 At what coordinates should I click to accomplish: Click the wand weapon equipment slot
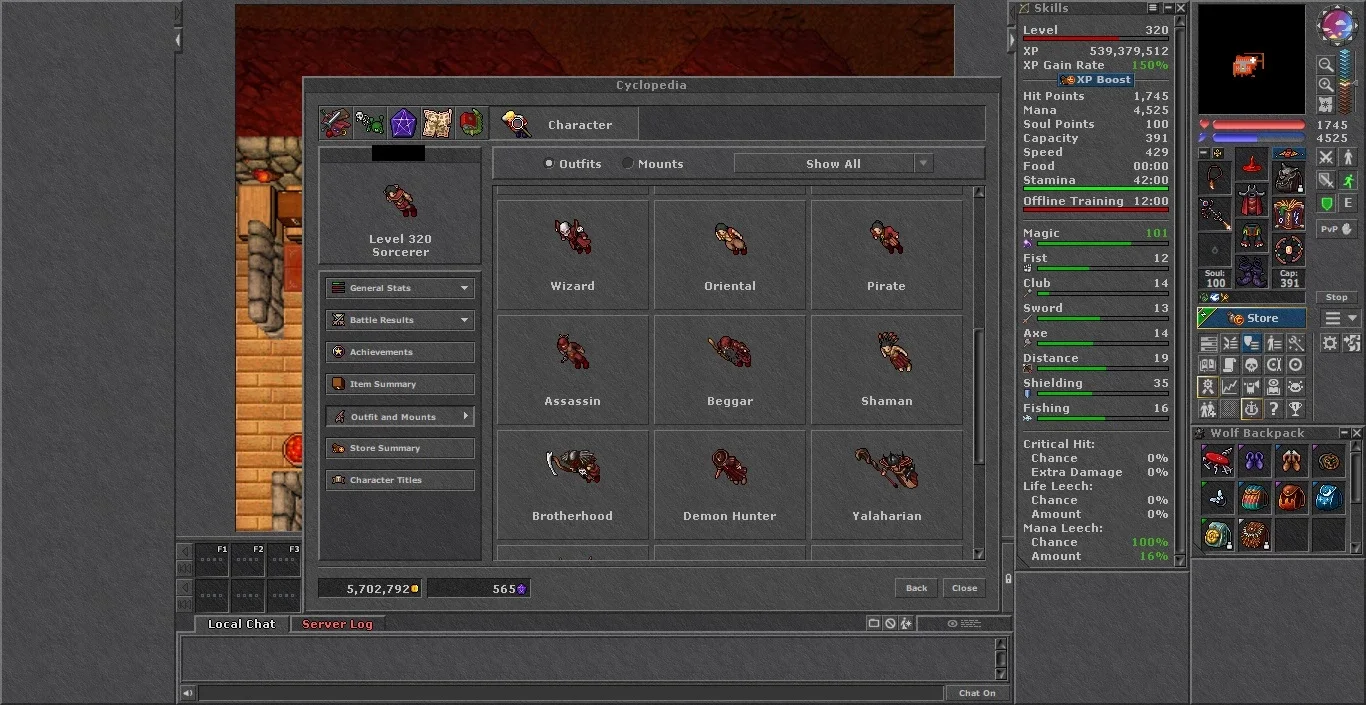coord(1215,215)
